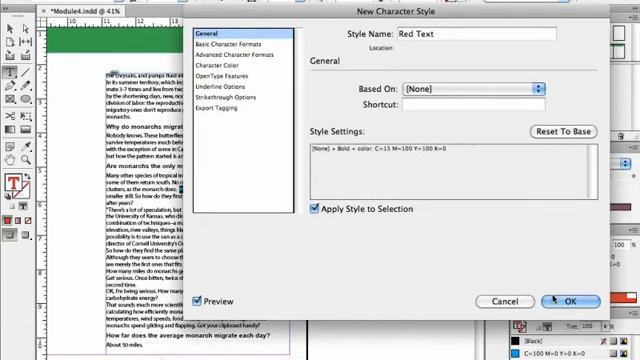
Task: Select the Zoom tool
Action: (26, 160)
